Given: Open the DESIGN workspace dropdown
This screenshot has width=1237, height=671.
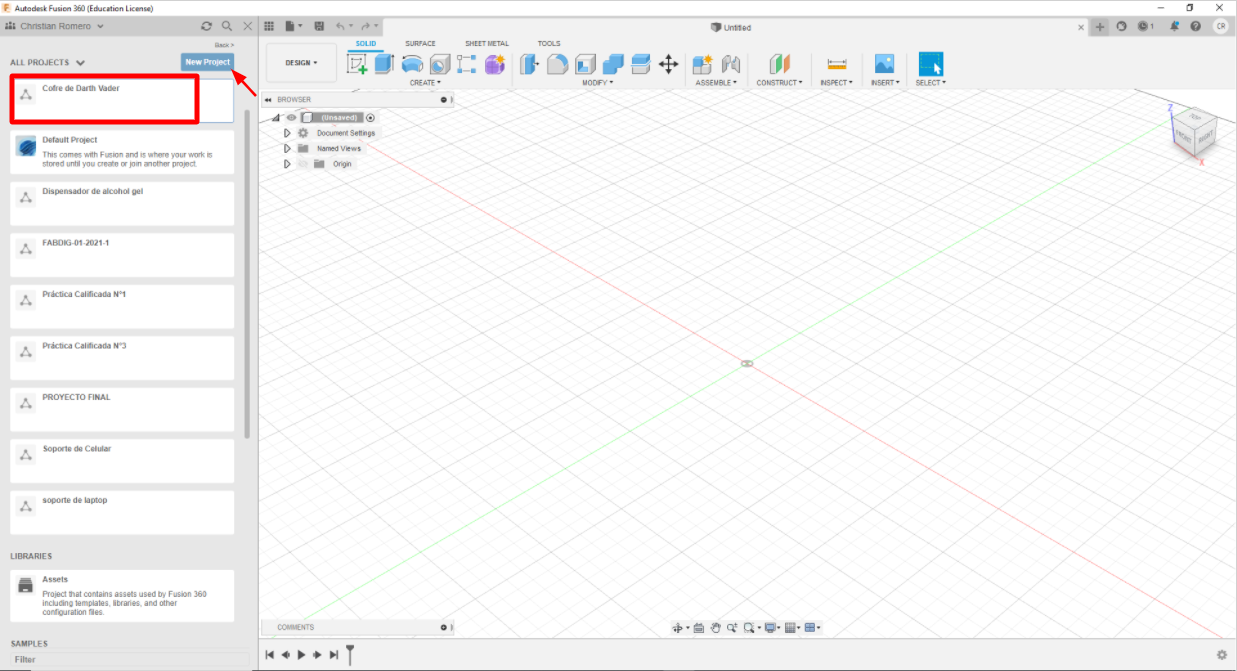Looking at the screenshot, I should click(302, 63).
